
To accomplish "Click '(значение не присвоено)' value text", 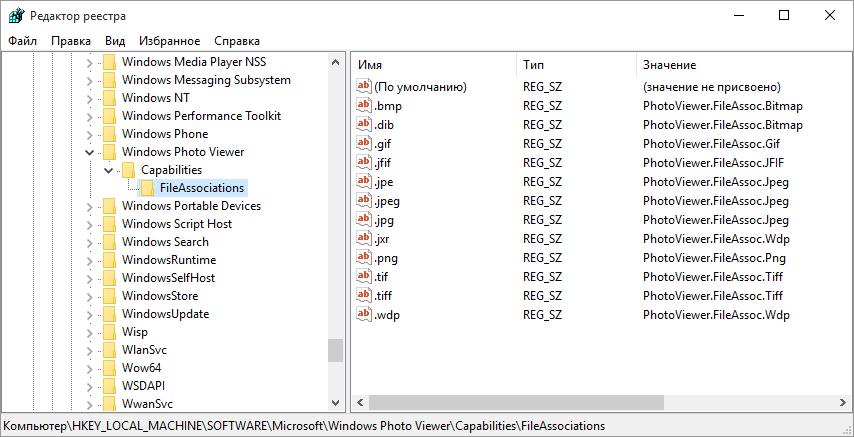I will pos(712,87).
